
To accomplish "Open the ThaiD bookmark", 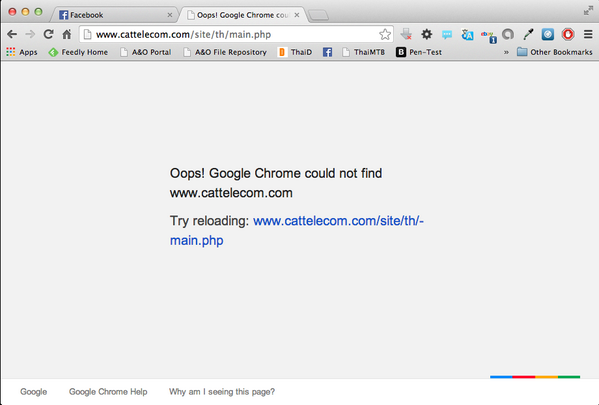I will tap(295, 52).
